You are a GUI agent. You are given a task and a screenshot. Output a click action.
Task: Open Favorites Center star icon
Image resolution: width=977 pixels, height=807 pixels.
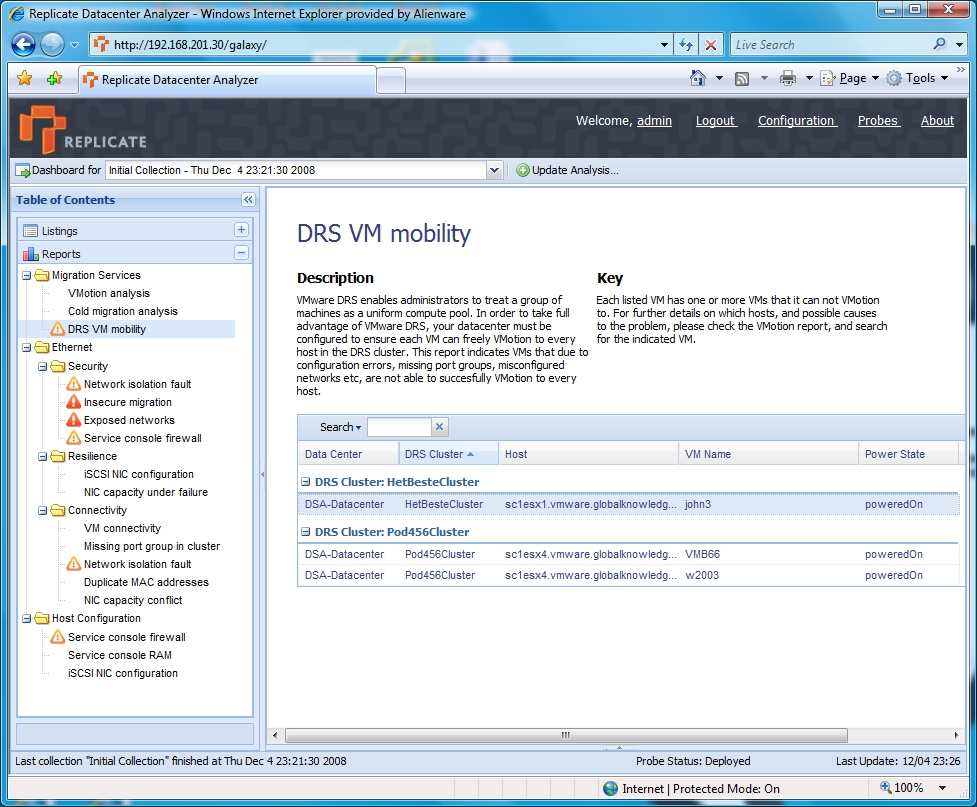[x=25, y=79]
